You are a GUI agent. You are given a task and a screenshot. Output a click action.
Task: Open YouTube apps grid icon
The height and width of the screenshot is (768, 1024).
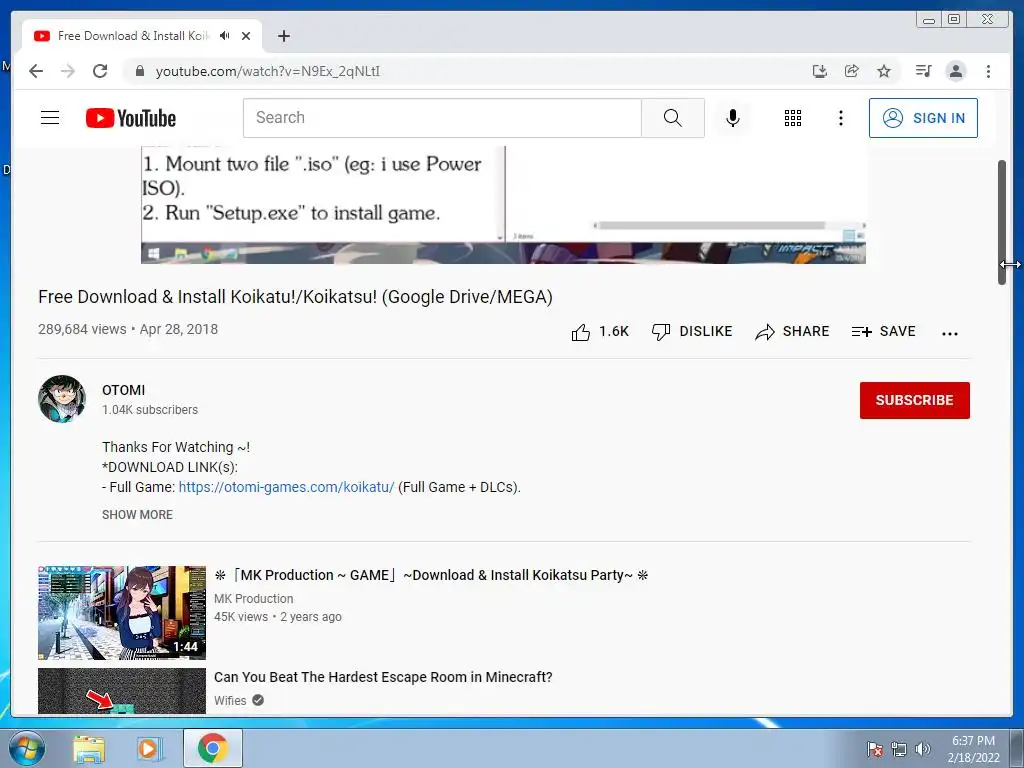[x=793, y=118]
